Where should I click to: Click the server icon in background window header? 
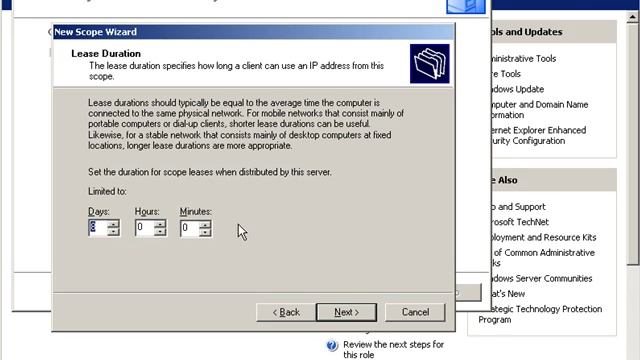pos(466,7)
